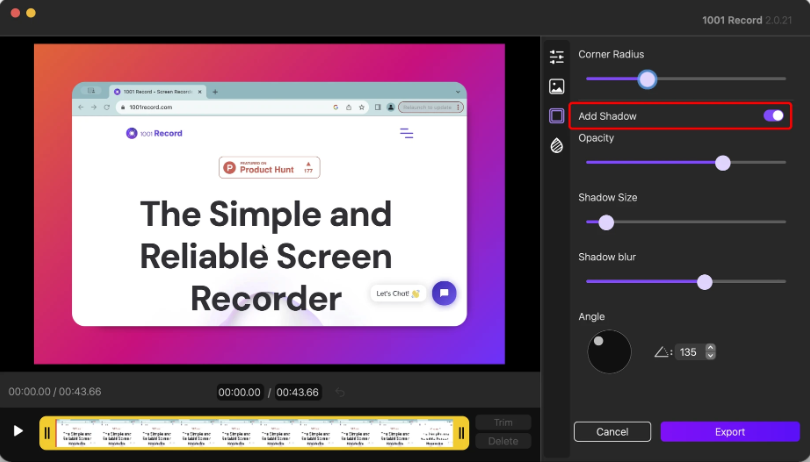The height and width of the screenshot is (462, 810).
Task: Click the end time field 00:43.66
Action: tap(298, 392)
